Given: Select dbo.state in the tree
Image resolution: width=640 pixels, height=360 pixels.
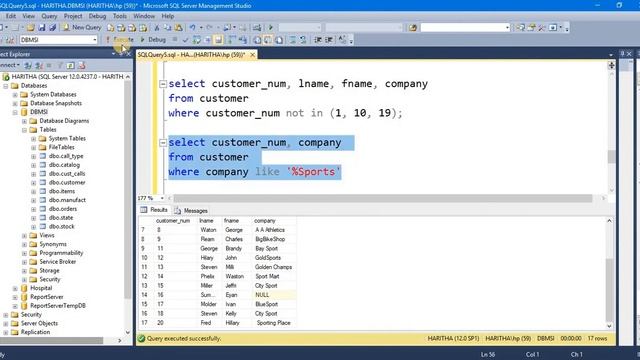Looking at the screenshot, I should [61, 218].
